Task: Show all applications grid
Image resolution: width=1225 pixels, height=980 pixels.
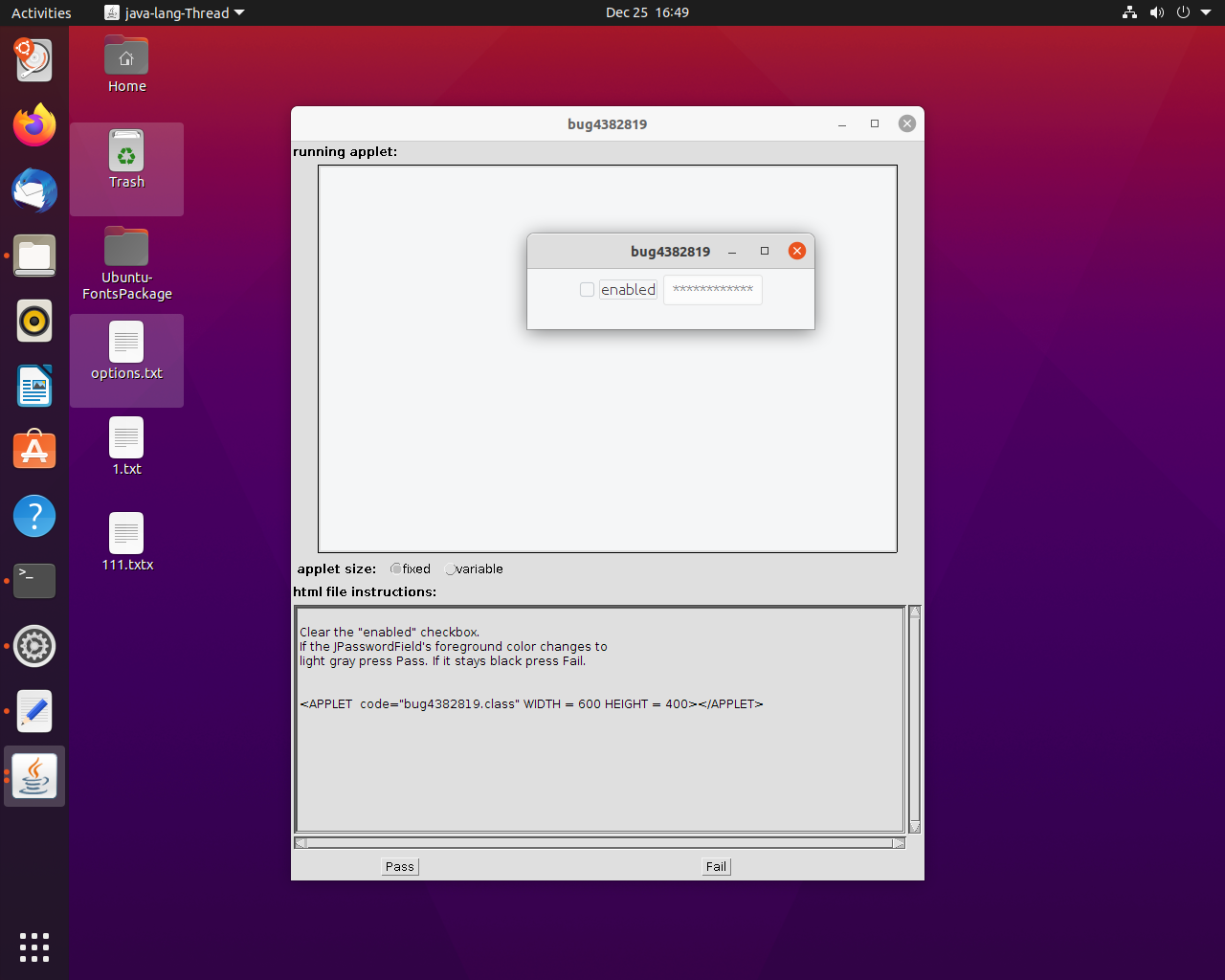Action: tap(34, 947)
